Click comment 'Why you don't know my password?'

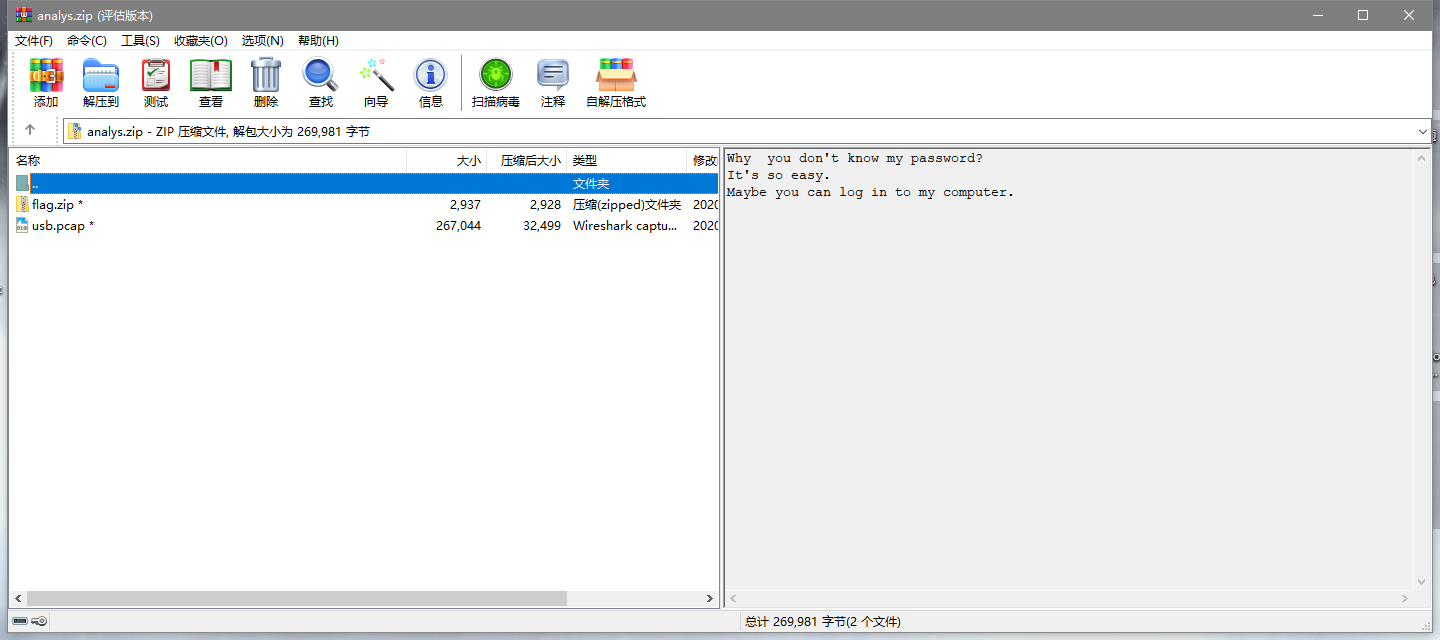855,158
